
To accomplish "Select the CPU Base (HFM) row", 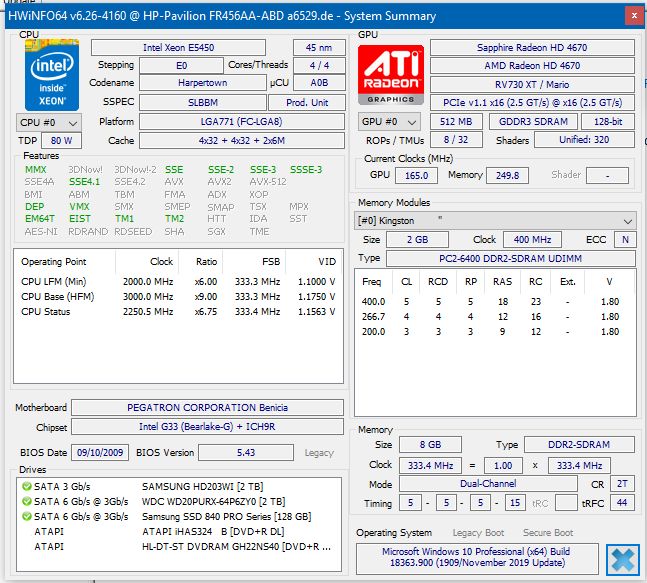I will tap(178, 297).
